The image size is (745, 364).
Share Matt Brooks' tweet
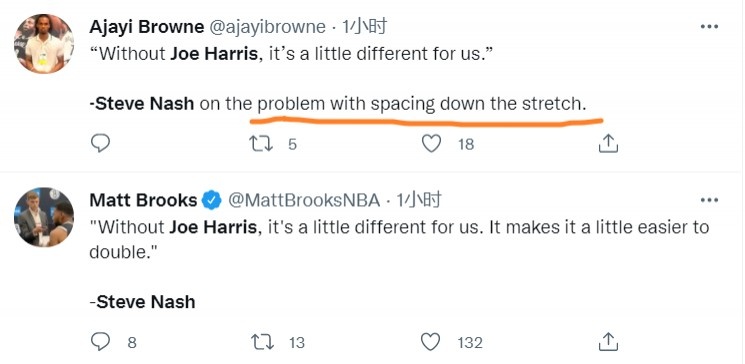(x=608, y=342)
